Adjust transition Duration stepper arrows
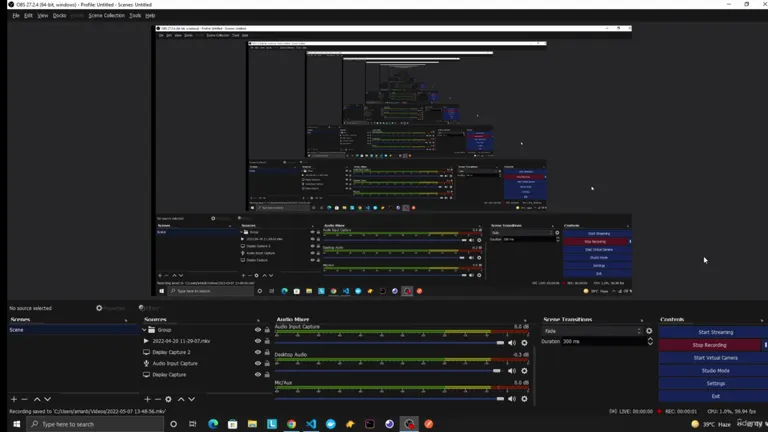The width and height of the screenshot is (768, 432). (650, 341)
